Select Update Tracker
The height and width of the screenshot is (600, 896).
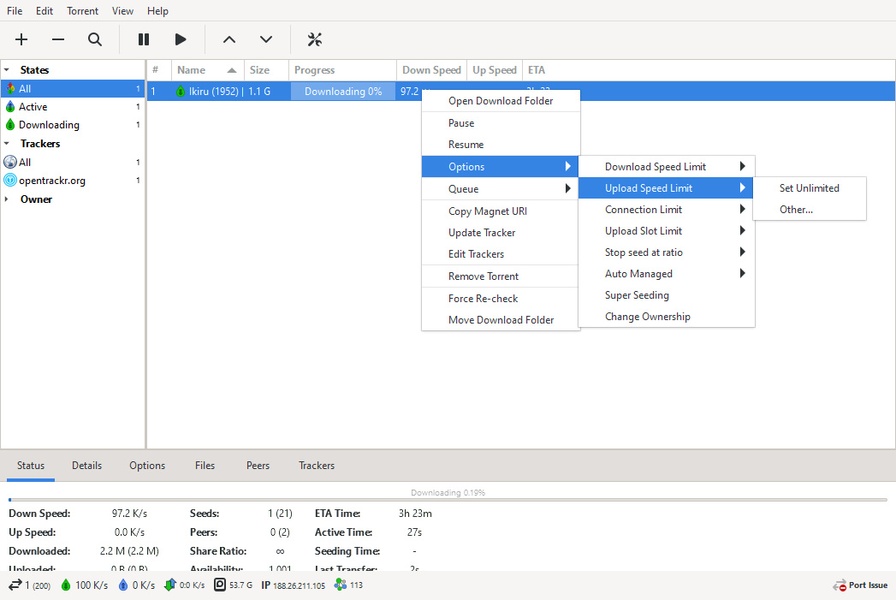tap(500, 233)
